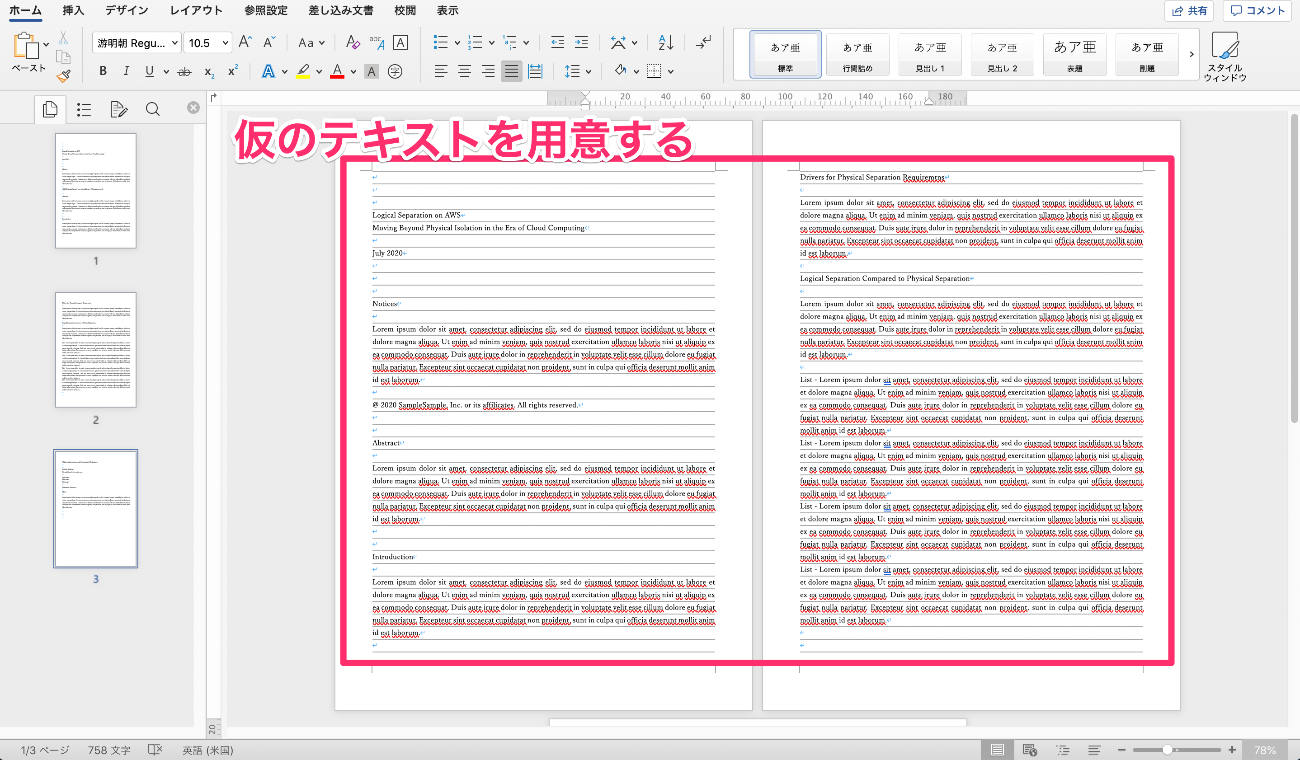Open the Styles Window pane

point(1225,57)
